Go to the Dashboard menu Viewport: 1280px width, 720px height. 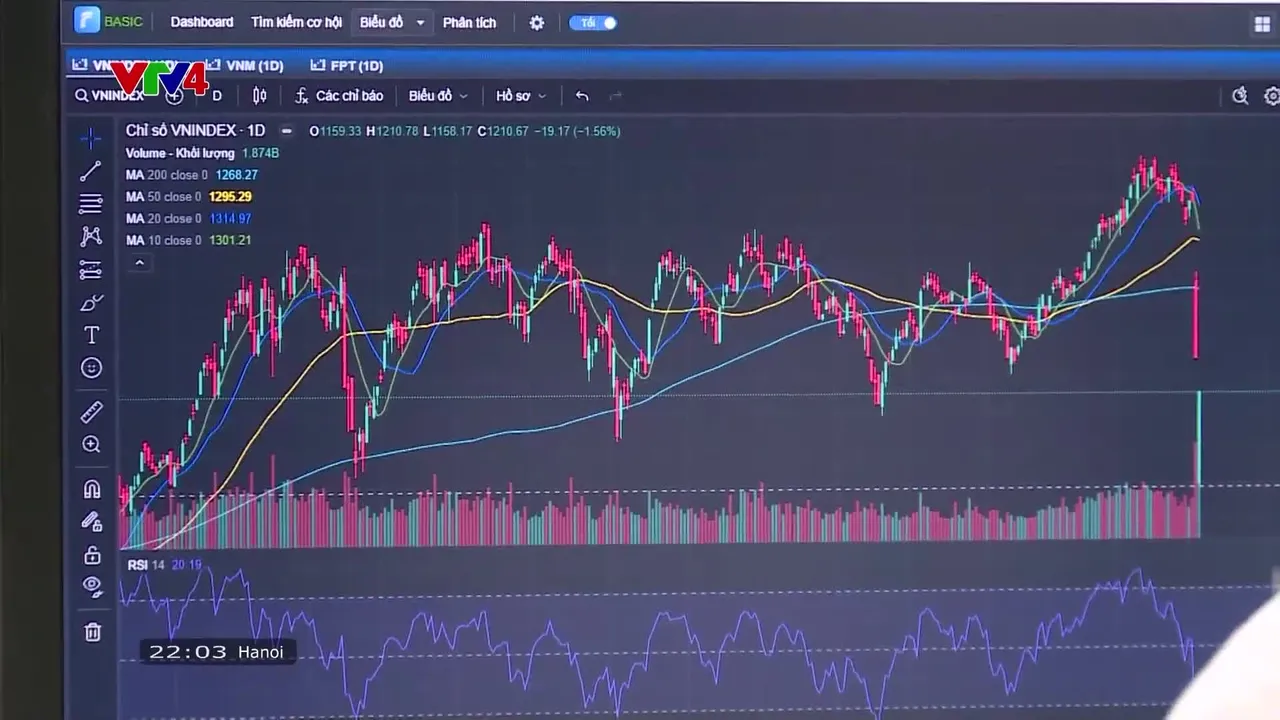coord(202,22)
